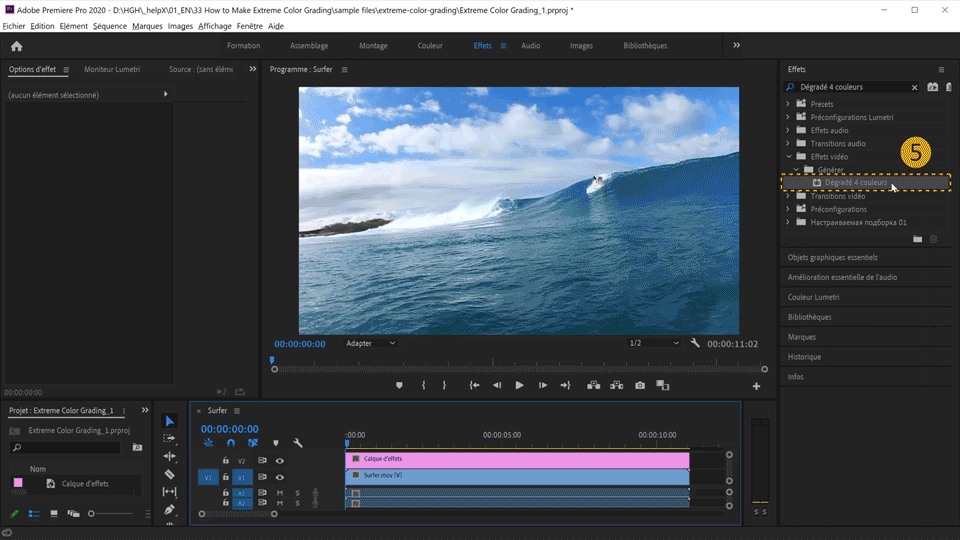Open the Adapter zoom level dropdown
The width and height of the screenshot is (960, 540).
tap(370, 343)
